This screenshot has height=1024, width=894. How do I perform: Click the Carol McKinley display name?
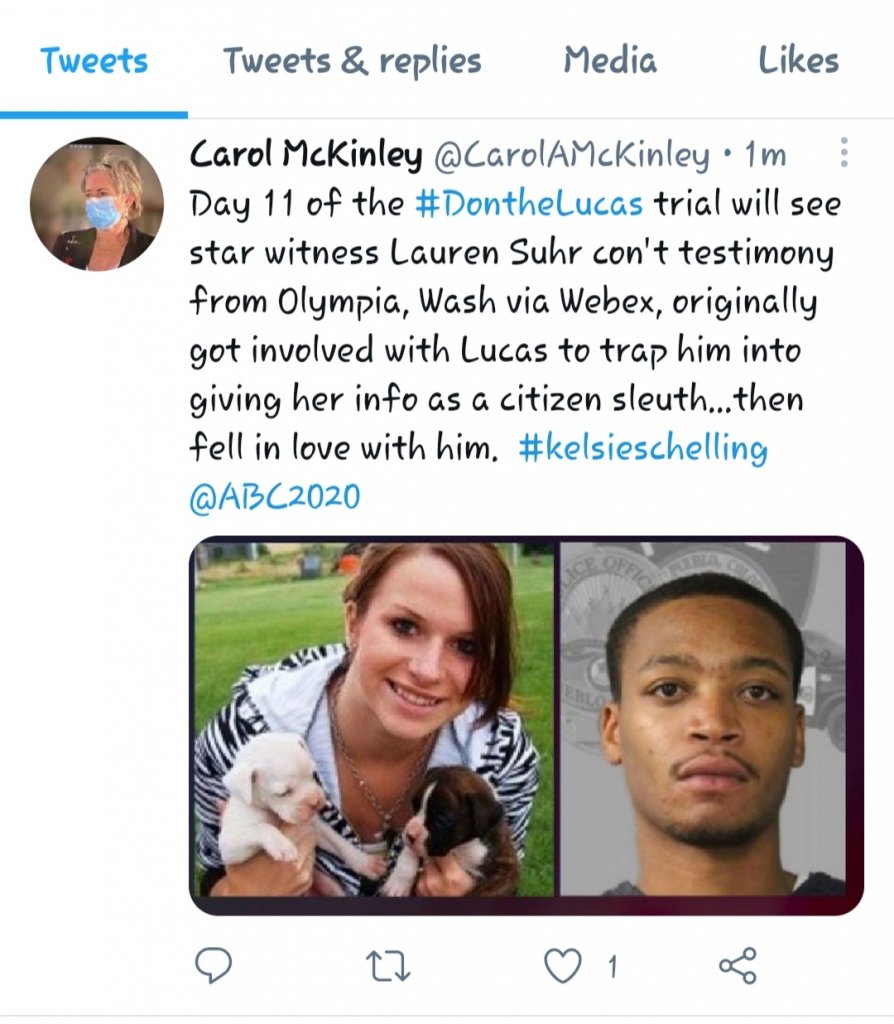click(306, 155)
